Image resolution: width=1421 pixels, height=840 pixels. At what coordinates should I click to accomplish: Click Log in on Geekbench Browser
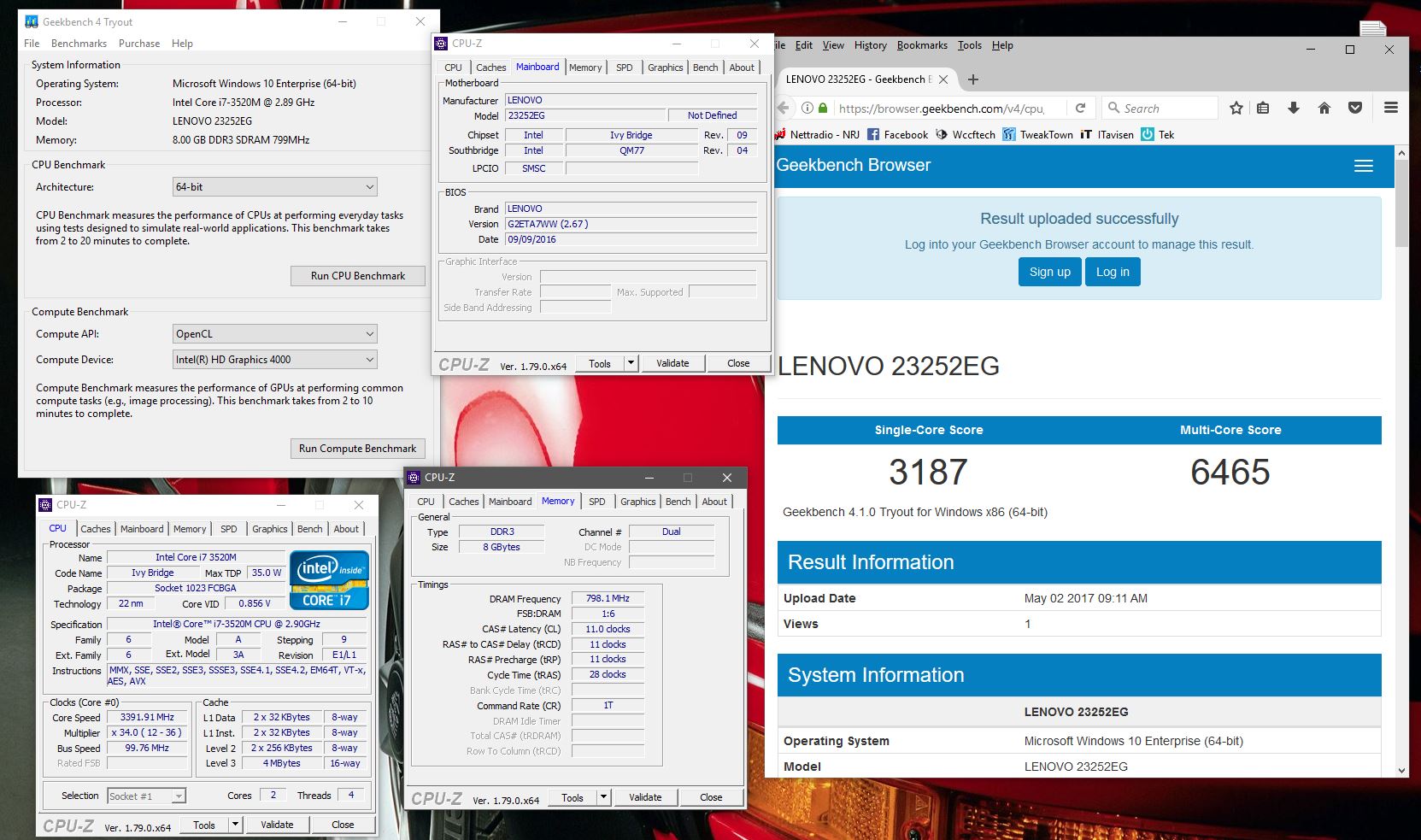[x=1113, y=272]
